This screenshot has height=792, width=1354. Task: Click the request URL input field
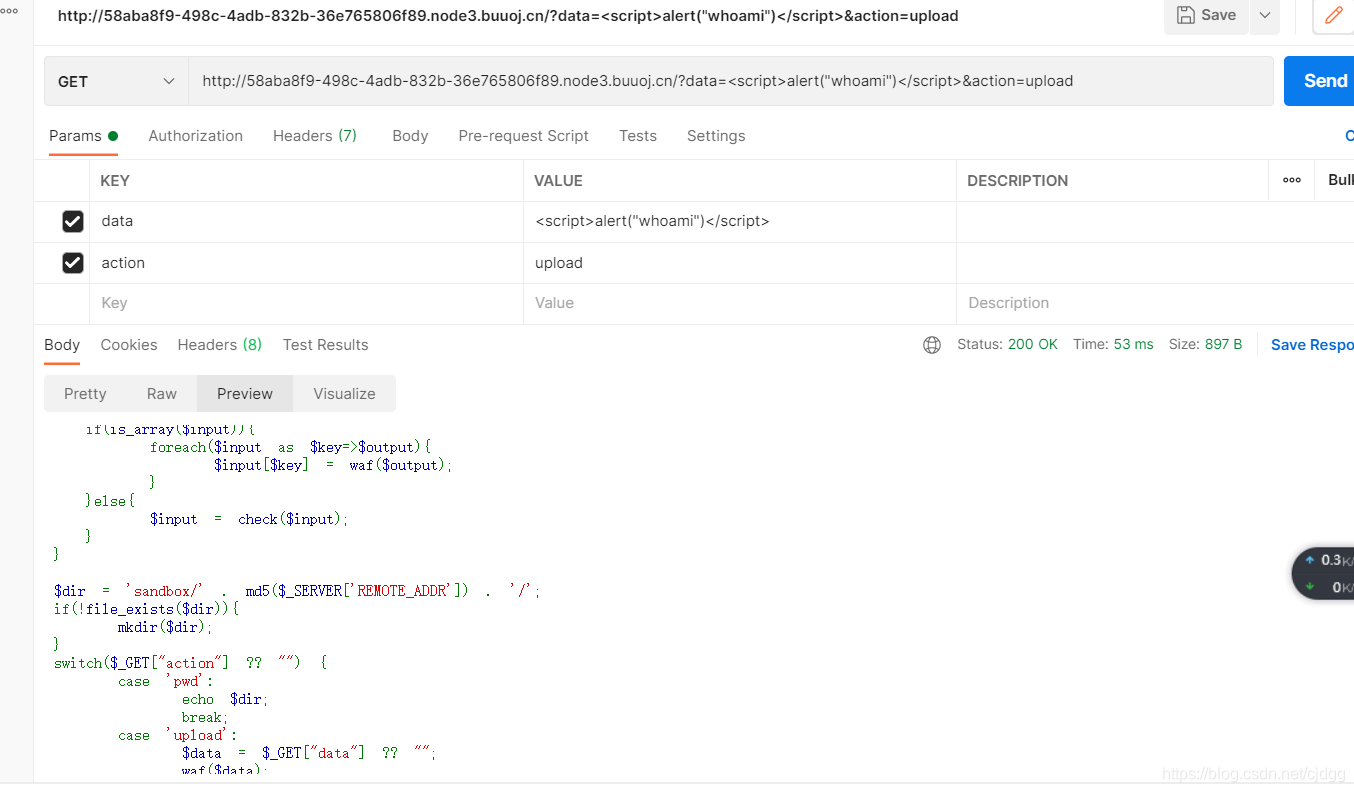tap(731, 81)
